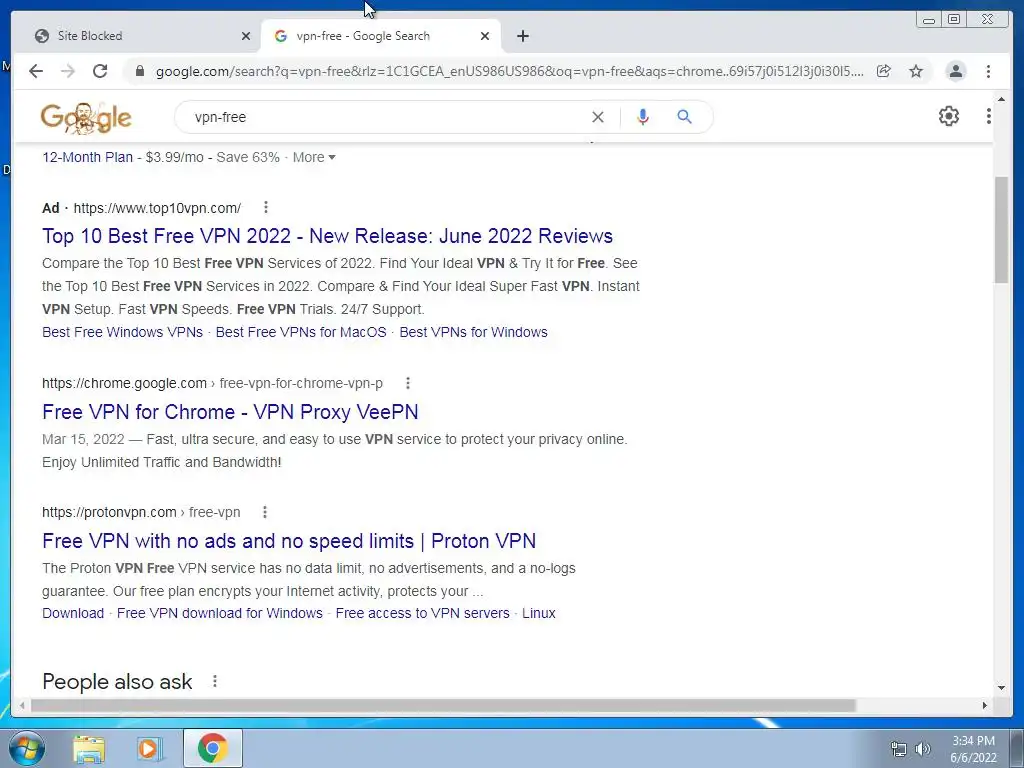
Task: Open Windows Explorer from the taskbar
Action: pyautogui.click(x=89, y=748)
